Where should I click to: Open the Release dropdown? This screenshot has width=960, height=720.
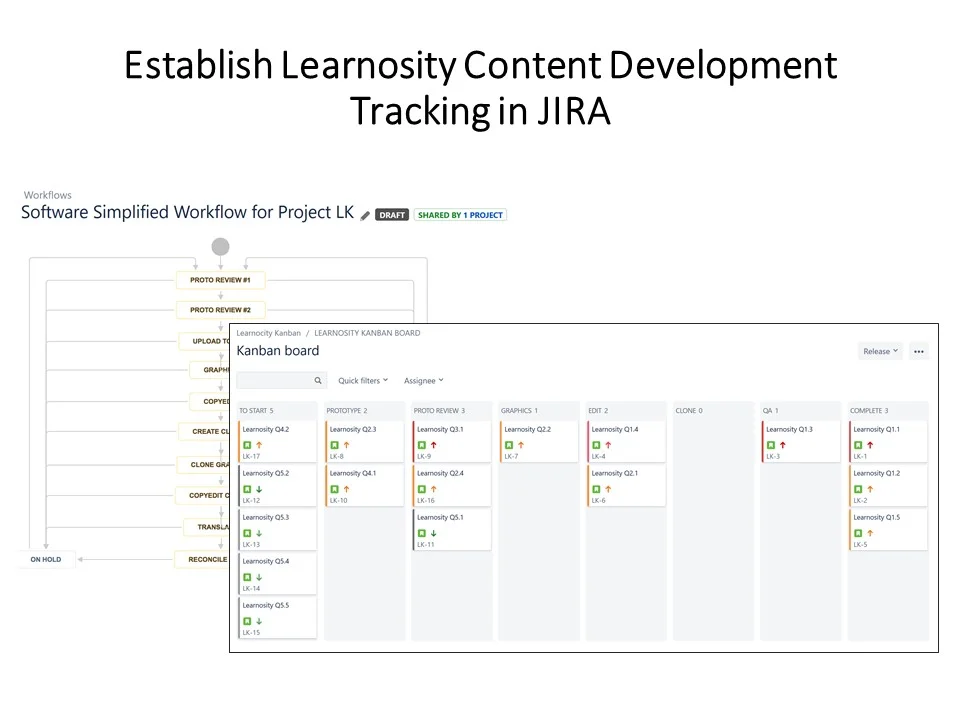click(880, 351)
